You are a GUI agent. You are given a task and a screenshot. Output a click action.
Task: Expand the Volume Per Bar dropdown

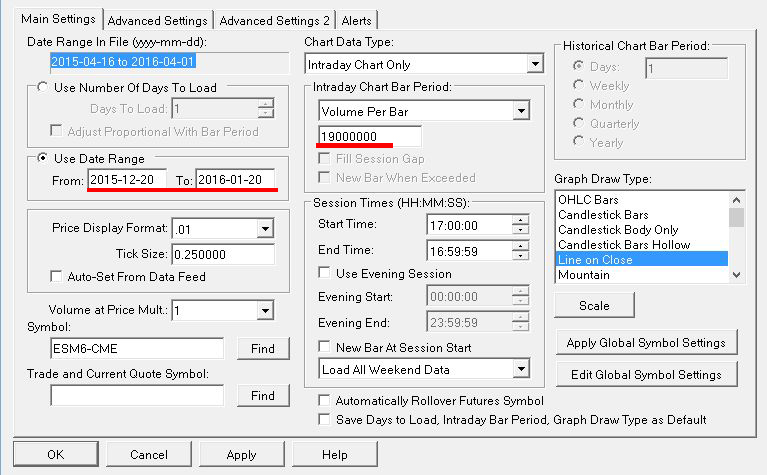point(521,111)
